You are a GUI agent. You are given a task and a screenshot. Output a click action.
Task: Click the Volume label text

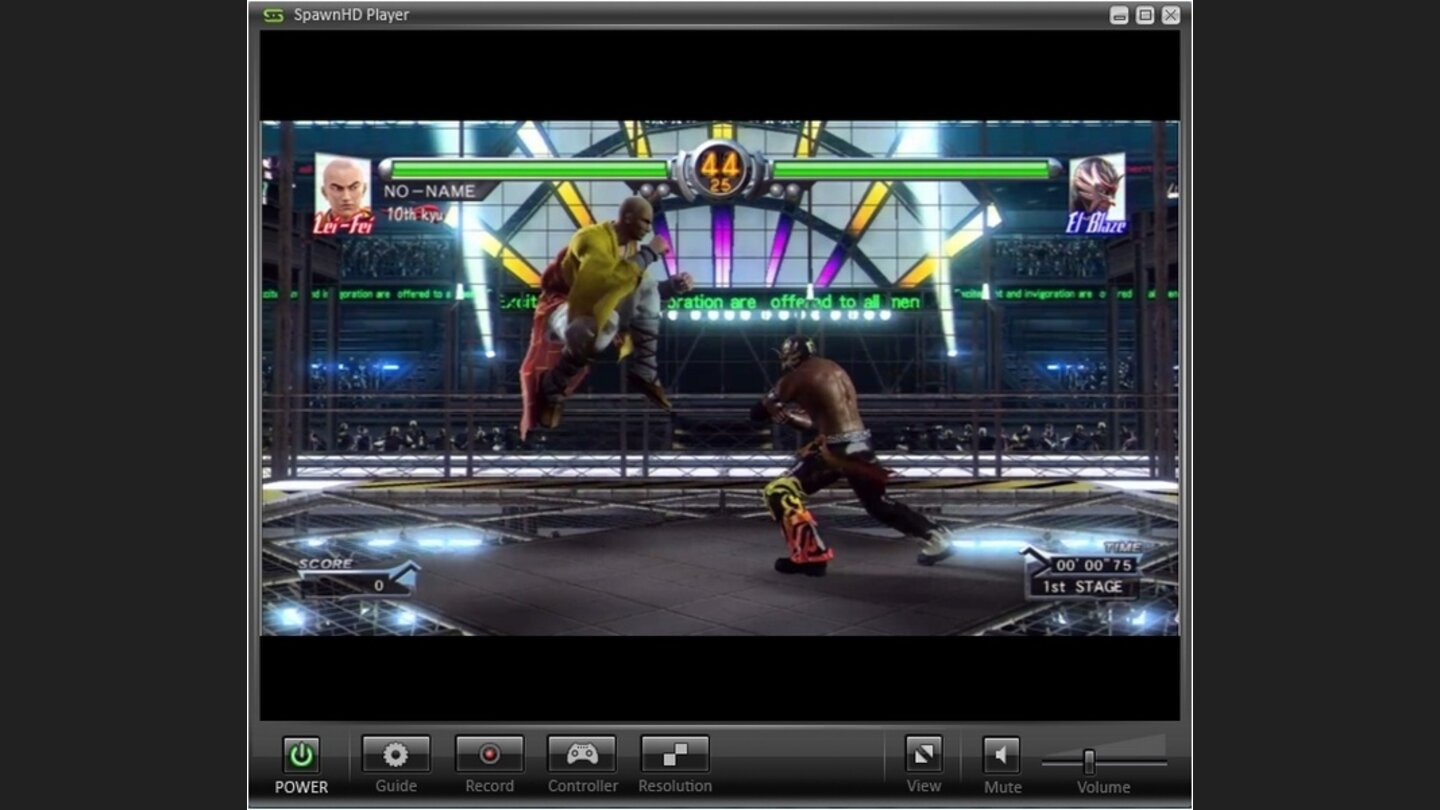coord(1103,787)
